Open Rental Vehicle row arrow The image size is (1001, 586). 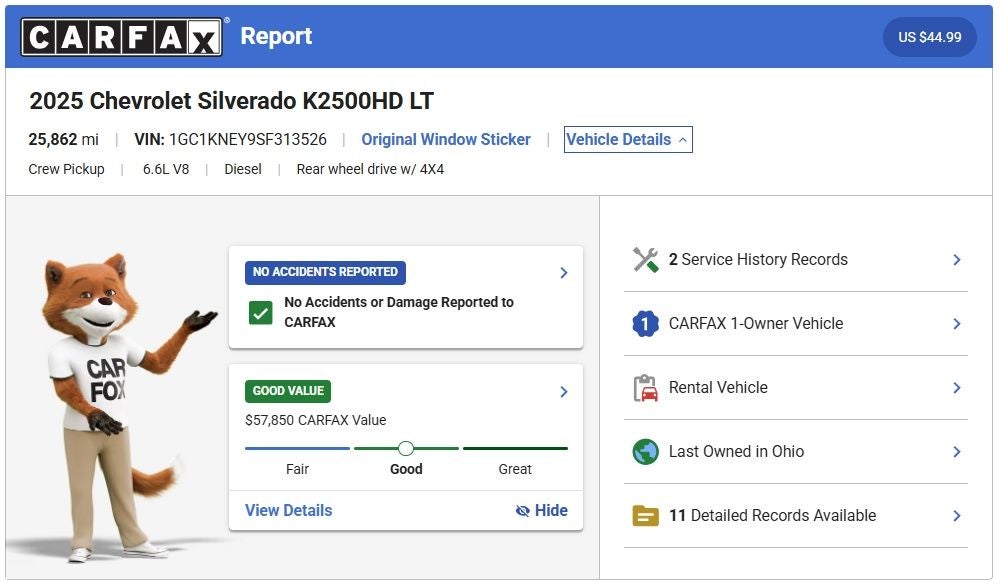[956, 387]
